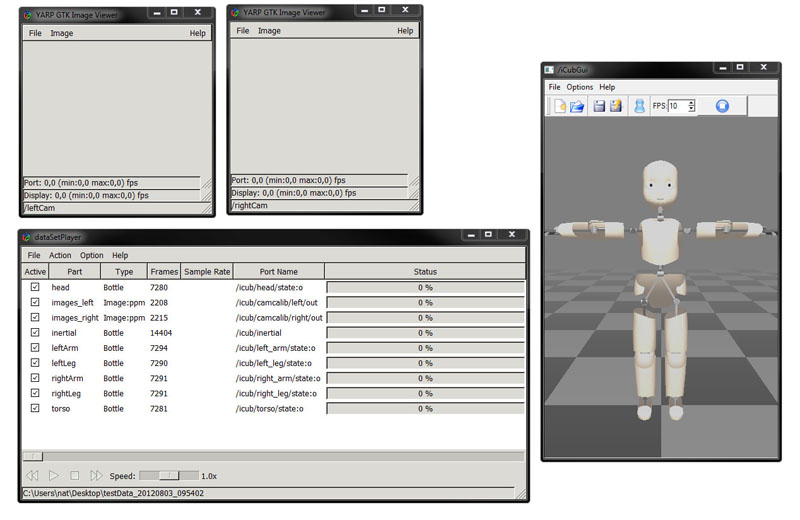Toggle the Active checkbox for inertial
This screenshot has height=520, width=800.
(x=35, y=333)
